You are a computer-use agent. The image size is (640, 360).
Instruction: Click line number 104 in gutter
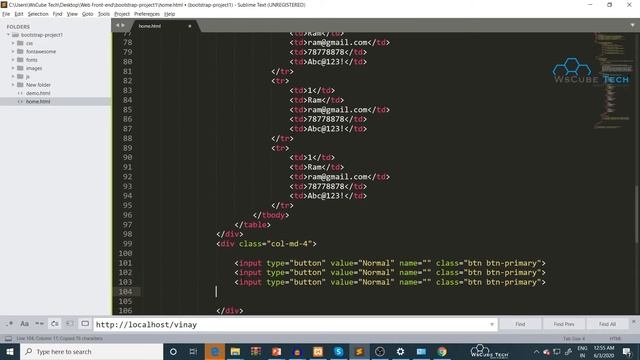125,291
